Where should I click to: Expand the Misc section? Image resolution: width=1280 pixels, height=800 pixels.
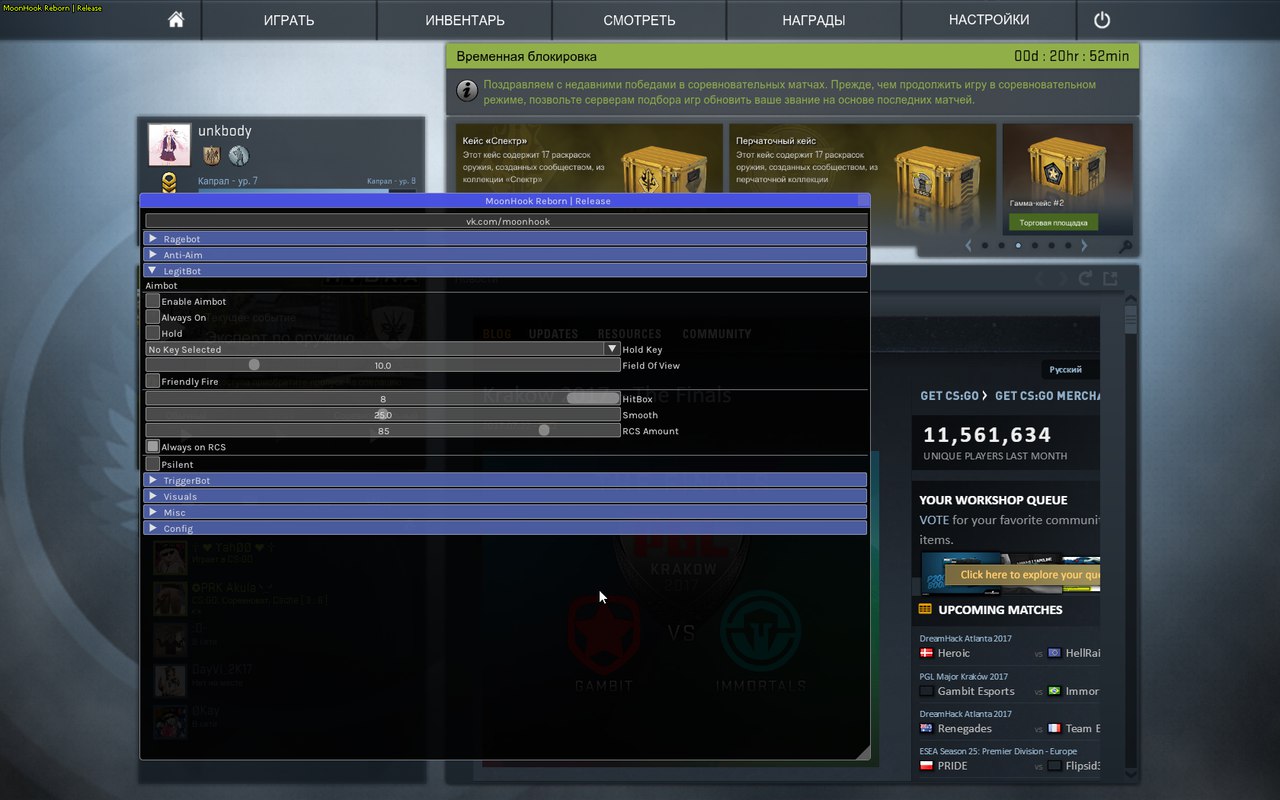pyautogui.click(x=505, y=512)
